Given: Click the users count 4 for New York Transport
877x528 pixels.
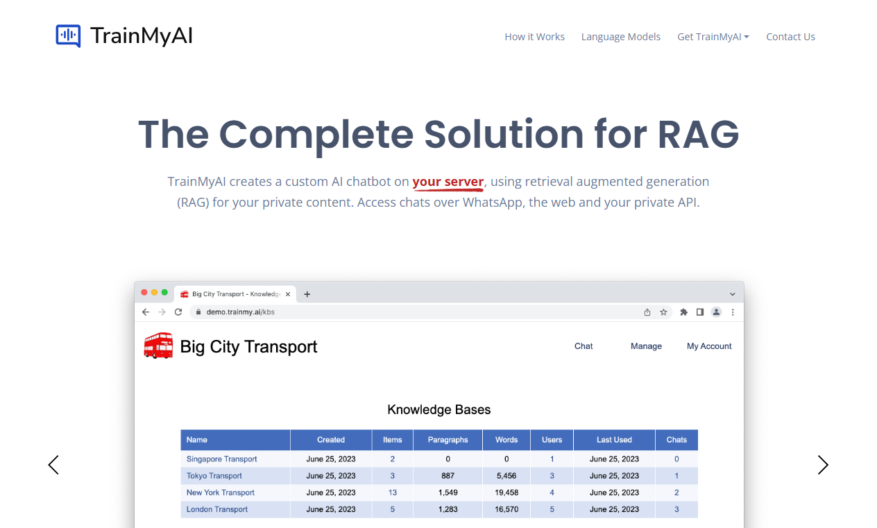Looking at the screenshot, I should tap(552, 493).
